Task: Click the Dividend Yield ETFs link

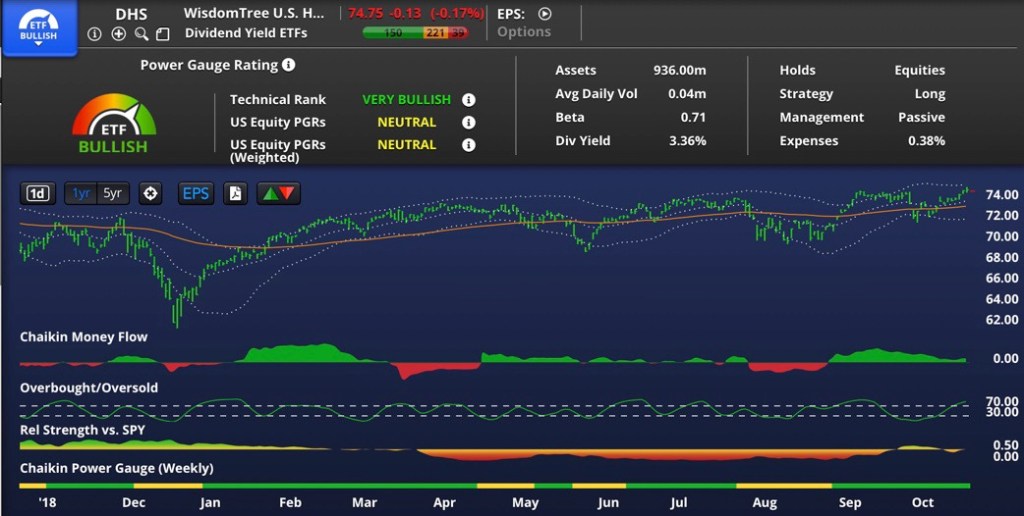Action: 246,32
